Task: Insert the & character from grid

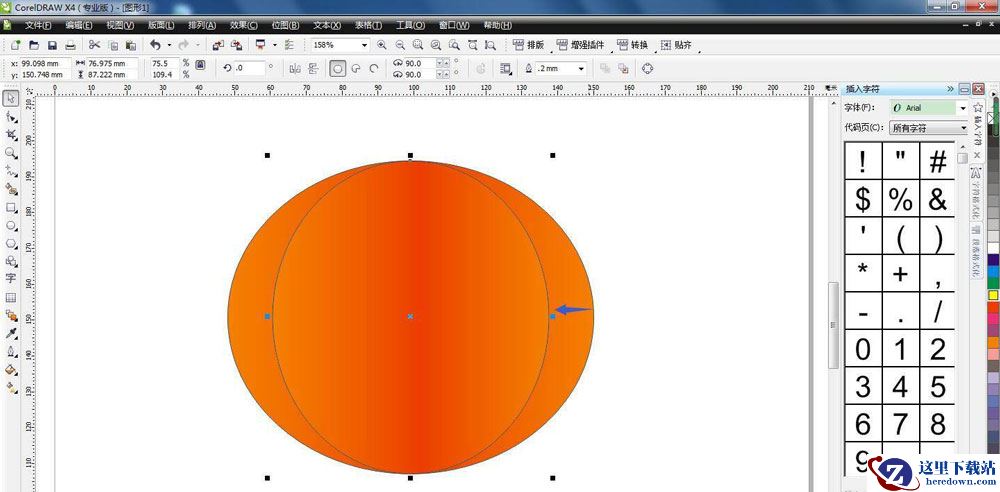Action: (938, 199)
